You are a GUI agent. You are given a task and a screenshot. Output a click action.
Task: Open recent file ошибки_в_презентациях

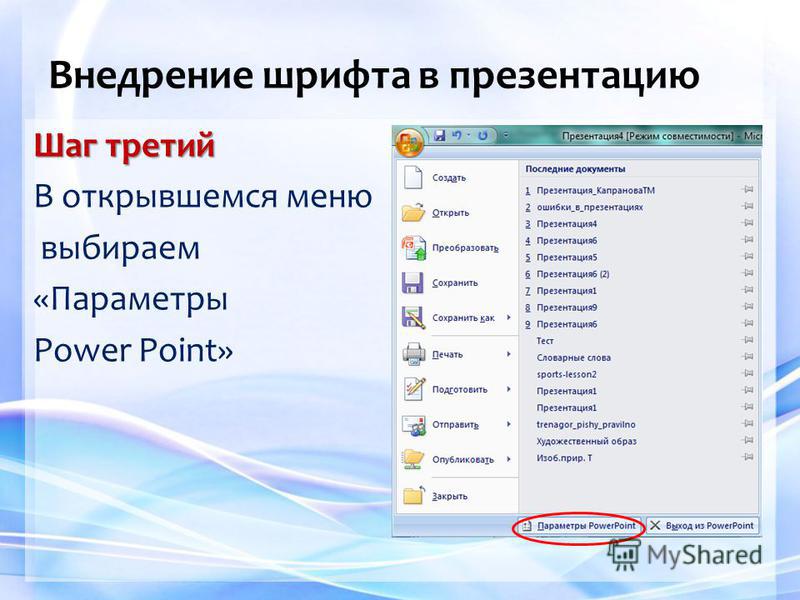click(590, 207)
